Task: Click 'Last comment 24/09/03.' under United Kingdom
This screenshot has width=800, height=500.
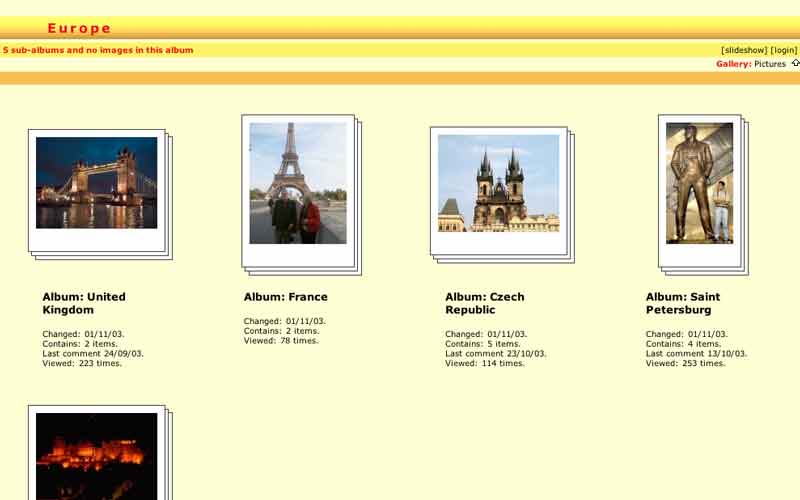Action: [x=93, y=354]
